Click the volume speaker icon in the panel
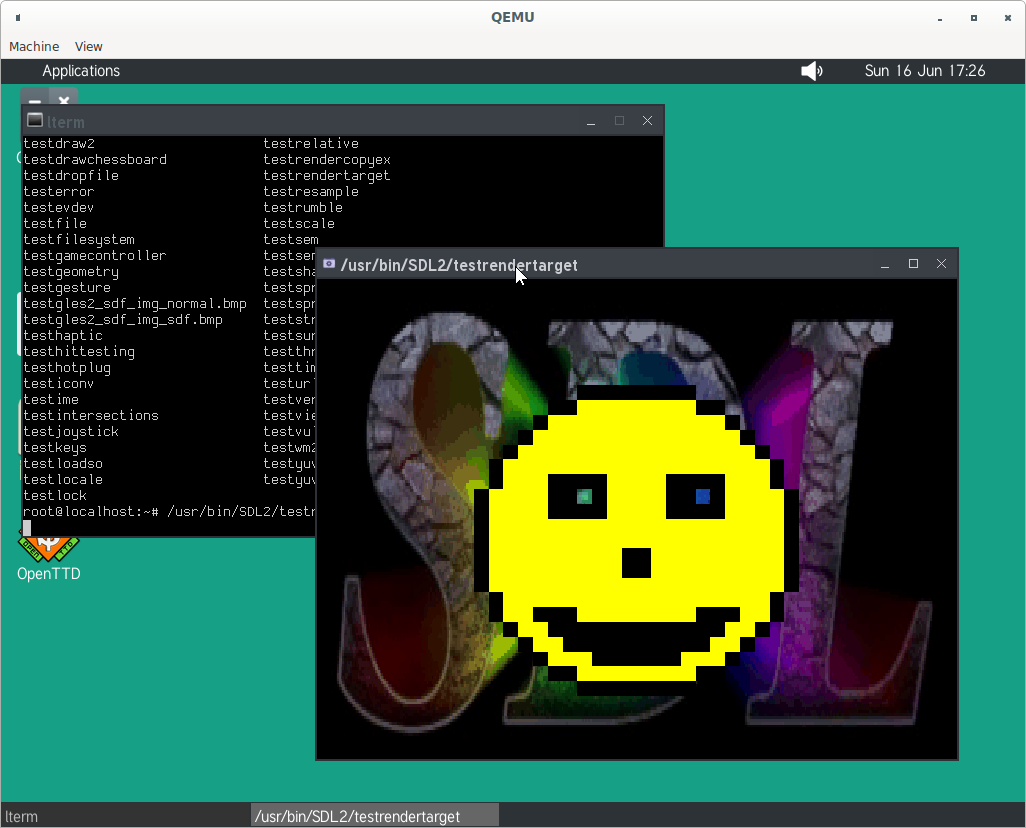Viewport: 1026px width, 828px height. pos(811,71)
